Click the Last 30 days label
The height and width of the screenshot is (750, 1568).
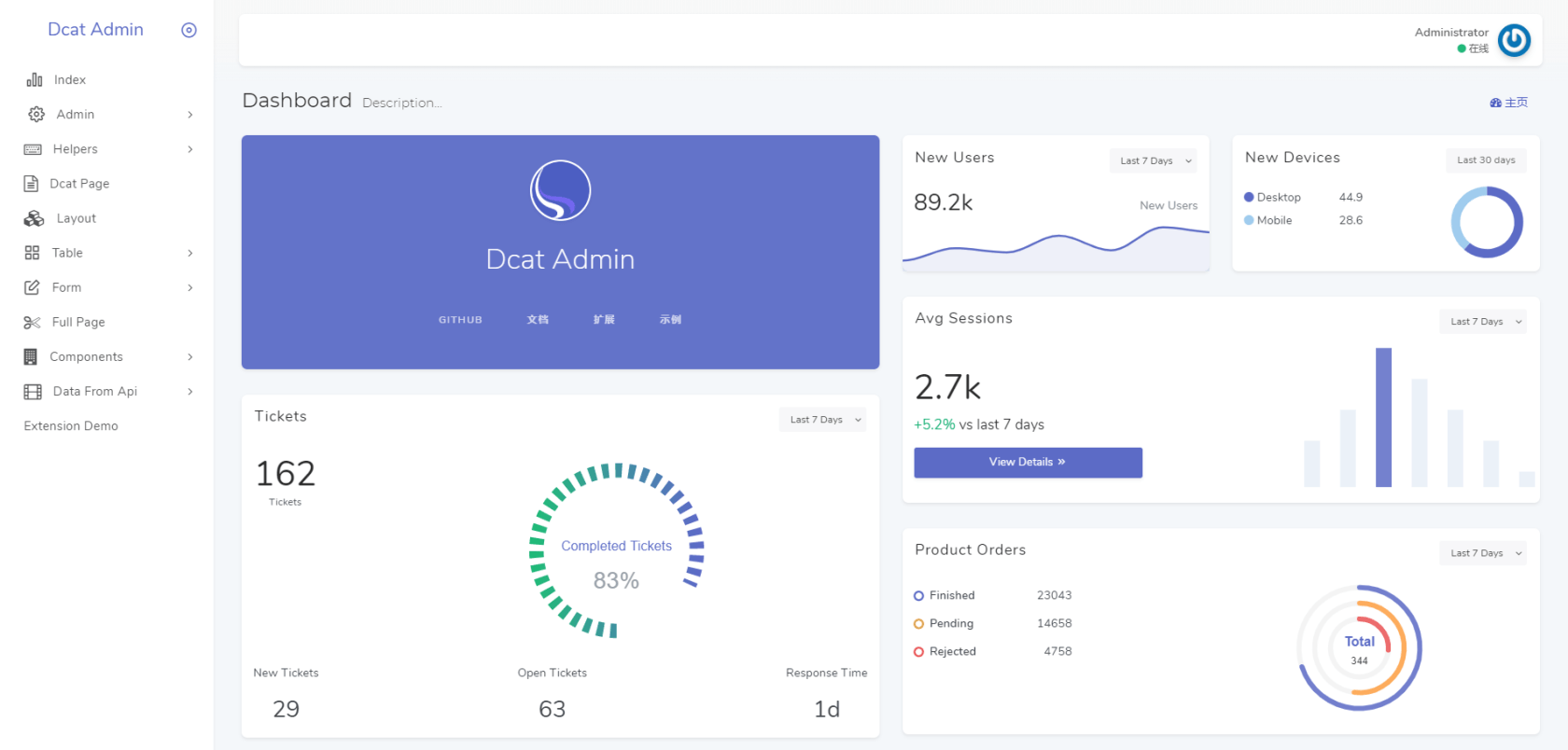tap(1486, 160)
